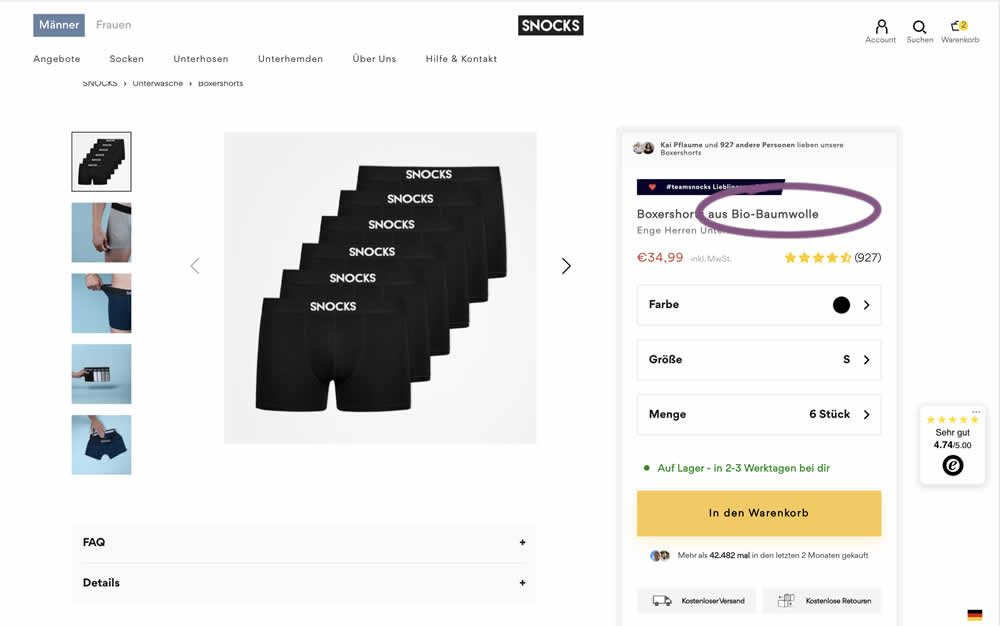Open the Größe size selector

pos(758,360)
